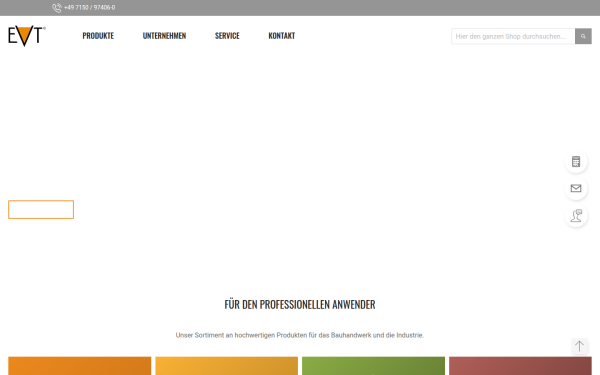Click the EVT logo
The image size is (600, 375).
[27, 36]
